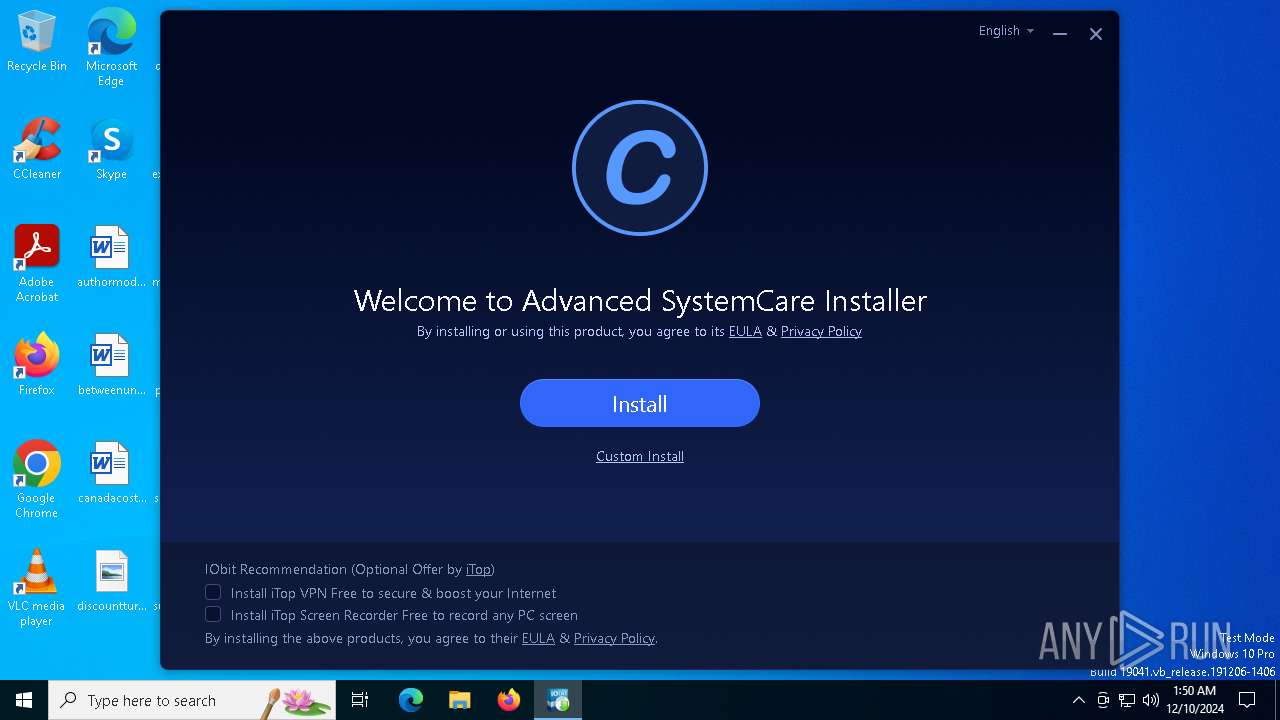Viewport: 1280px width, 720px height.
Task: Open the Custom Install link
Action: point(640,456)
